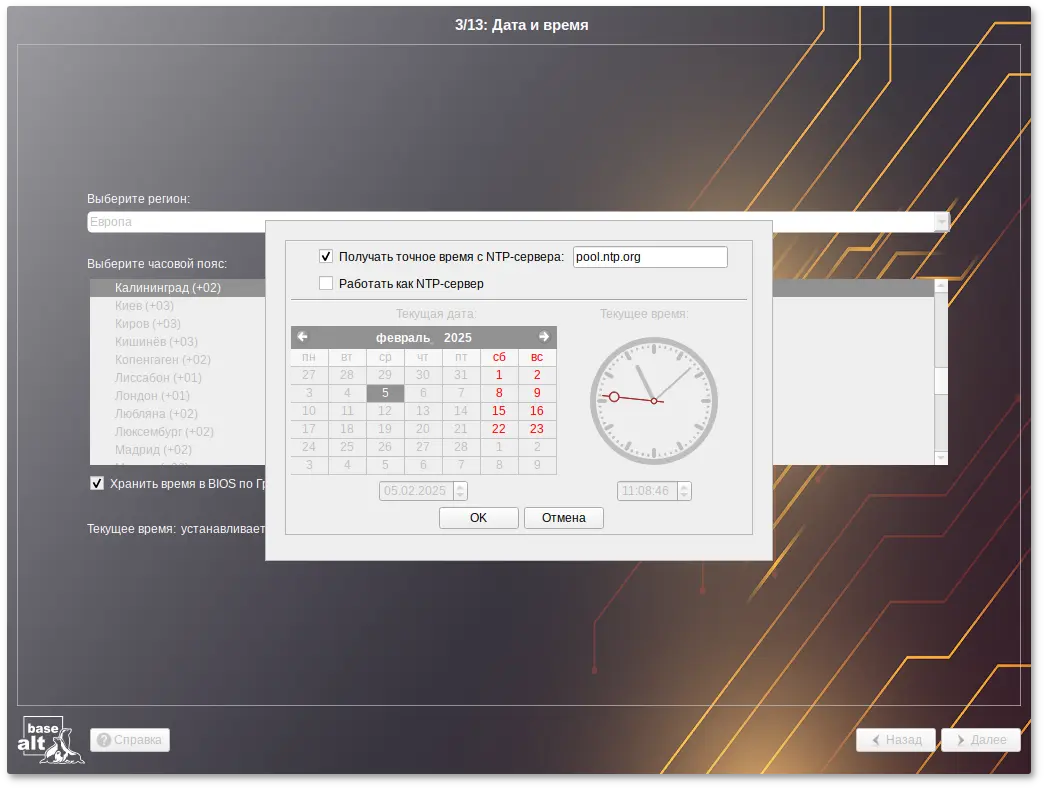
Task: Go to previous month in calendar
Action: [302, 337]
